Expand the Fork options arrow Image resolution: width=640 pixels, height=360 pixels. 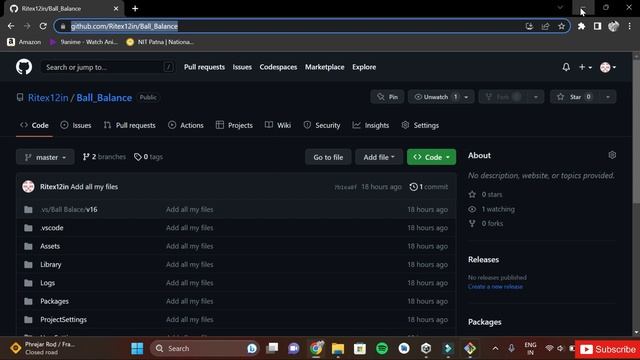pyautogui.click(x=536, y=97)
